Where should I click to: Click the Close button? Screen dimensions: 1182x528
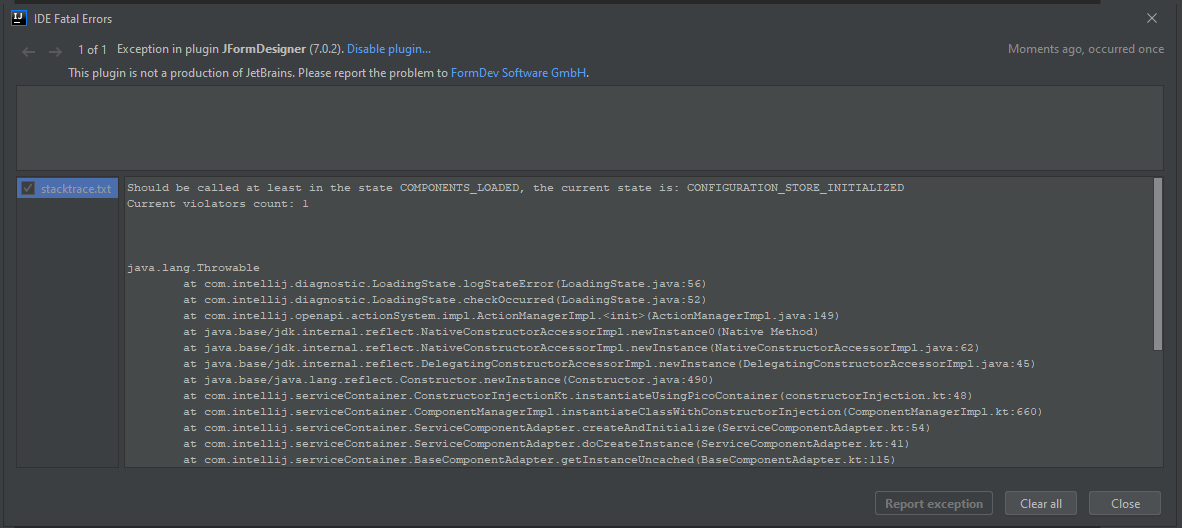pos(1125,503)
